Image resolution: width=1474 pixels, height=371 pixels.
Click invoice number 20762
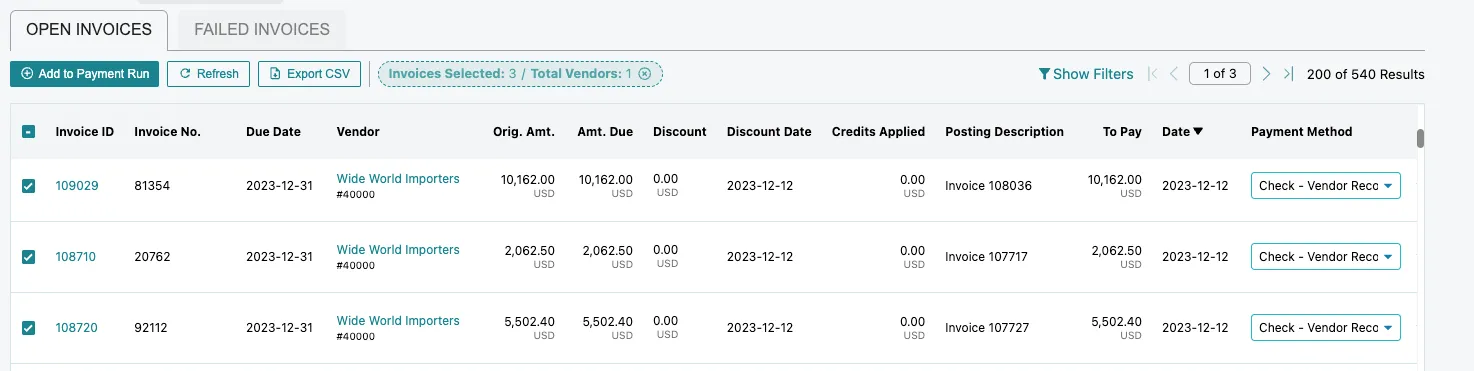click(152, 257)
